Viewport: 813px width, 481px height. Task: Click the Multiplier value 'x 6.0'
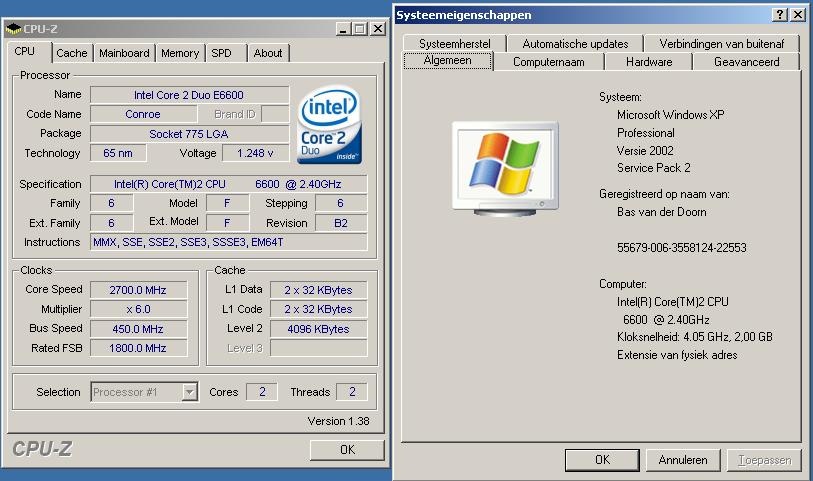(138, 309)
